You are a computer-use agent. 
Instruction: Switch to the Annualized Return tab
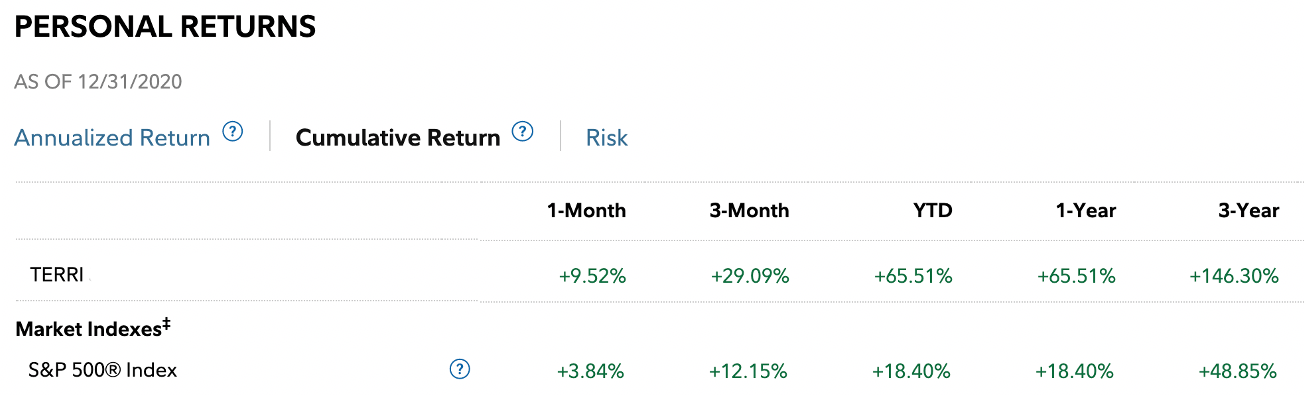(x=112, y=138)
